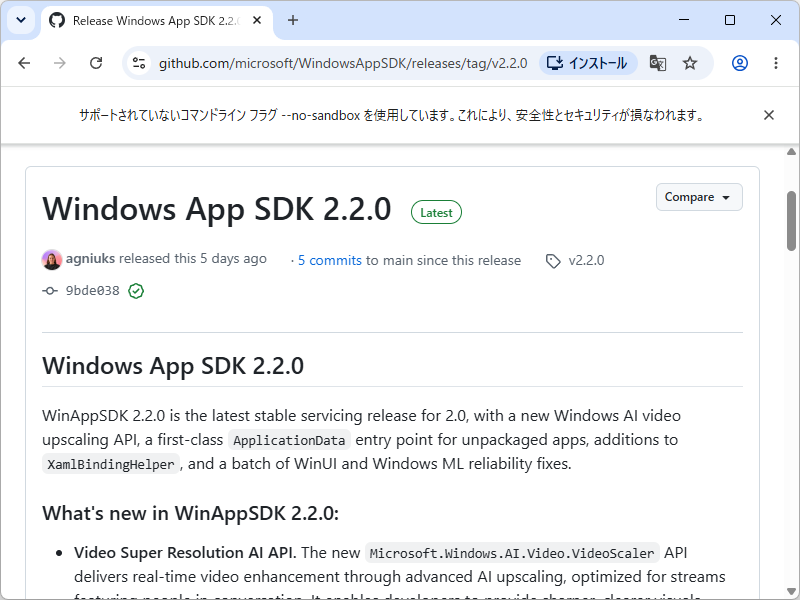Click the Windows App SDK 2.2.0 title
This screenshot has width=800, height=600.
[217, 209]
